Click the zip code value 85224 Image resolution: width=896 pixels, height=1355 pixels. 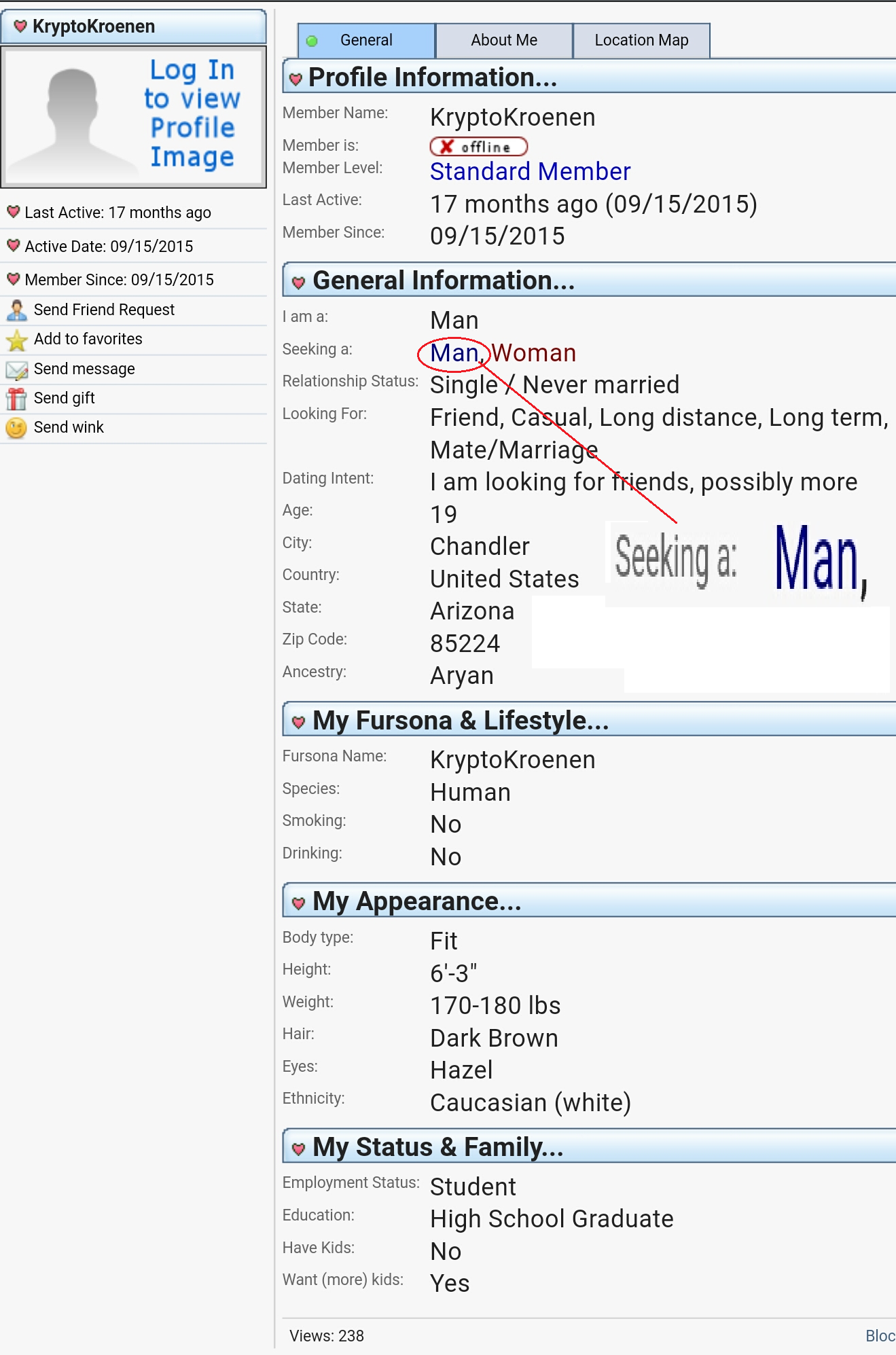pyautogui.click(x=465, y=644)
